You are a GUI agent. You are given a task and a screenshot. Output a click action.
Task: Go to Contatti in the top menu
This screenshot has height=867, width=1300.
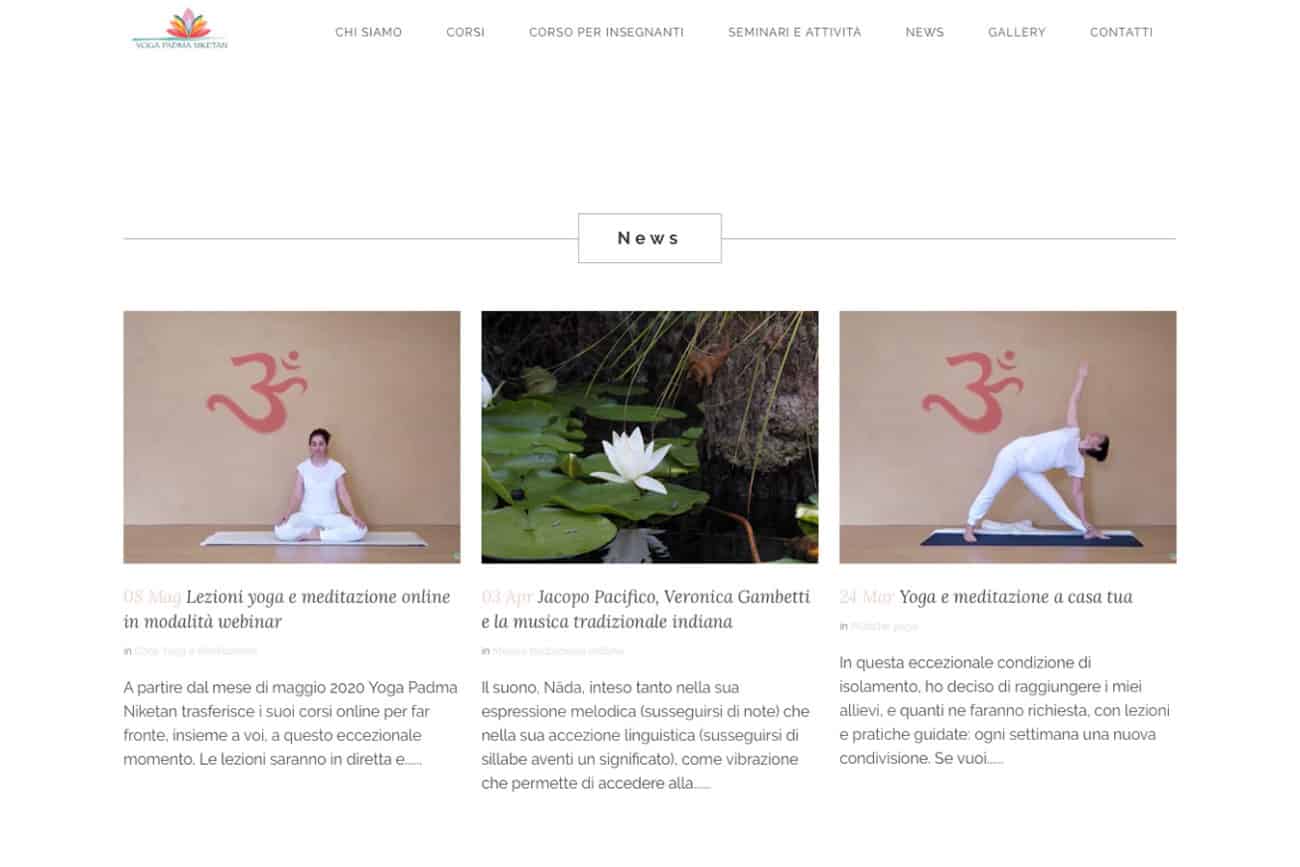(x=1121, y=32)
